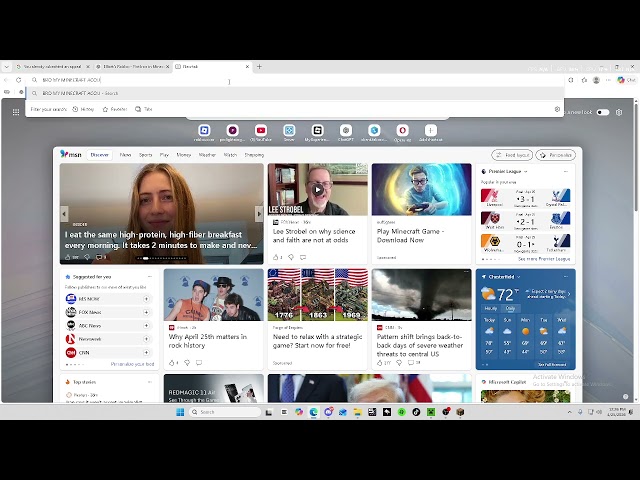Open Premier League card more options
The image size is (640, 480).
tap(566, 171)
